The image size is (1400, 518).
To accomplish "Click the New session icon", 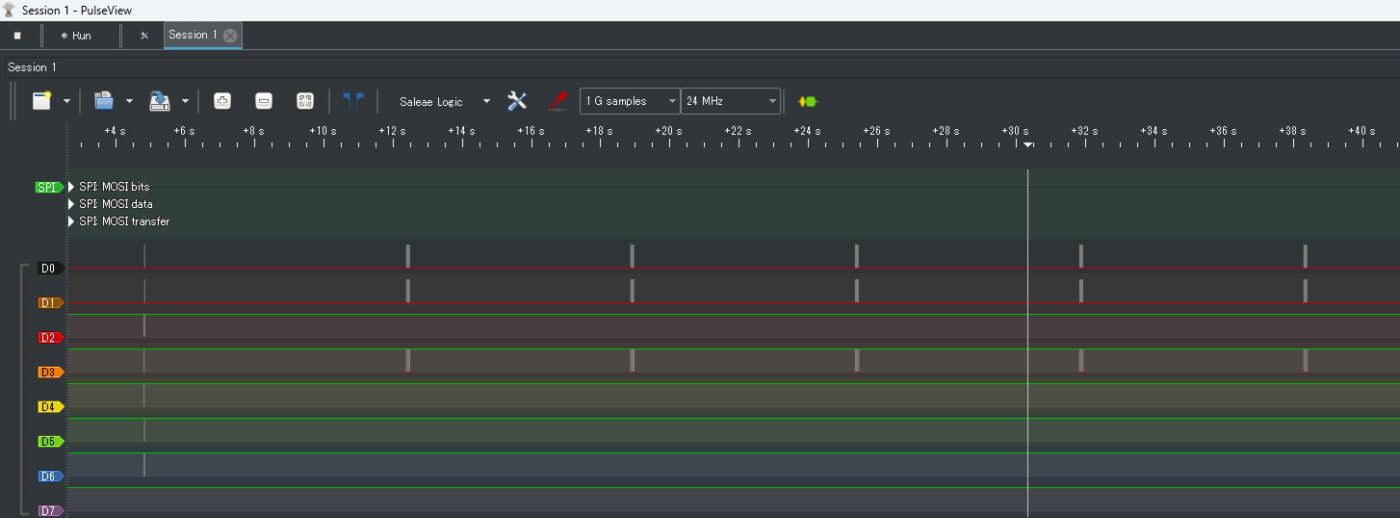I will pyautogui.click(x=41, y=101).
